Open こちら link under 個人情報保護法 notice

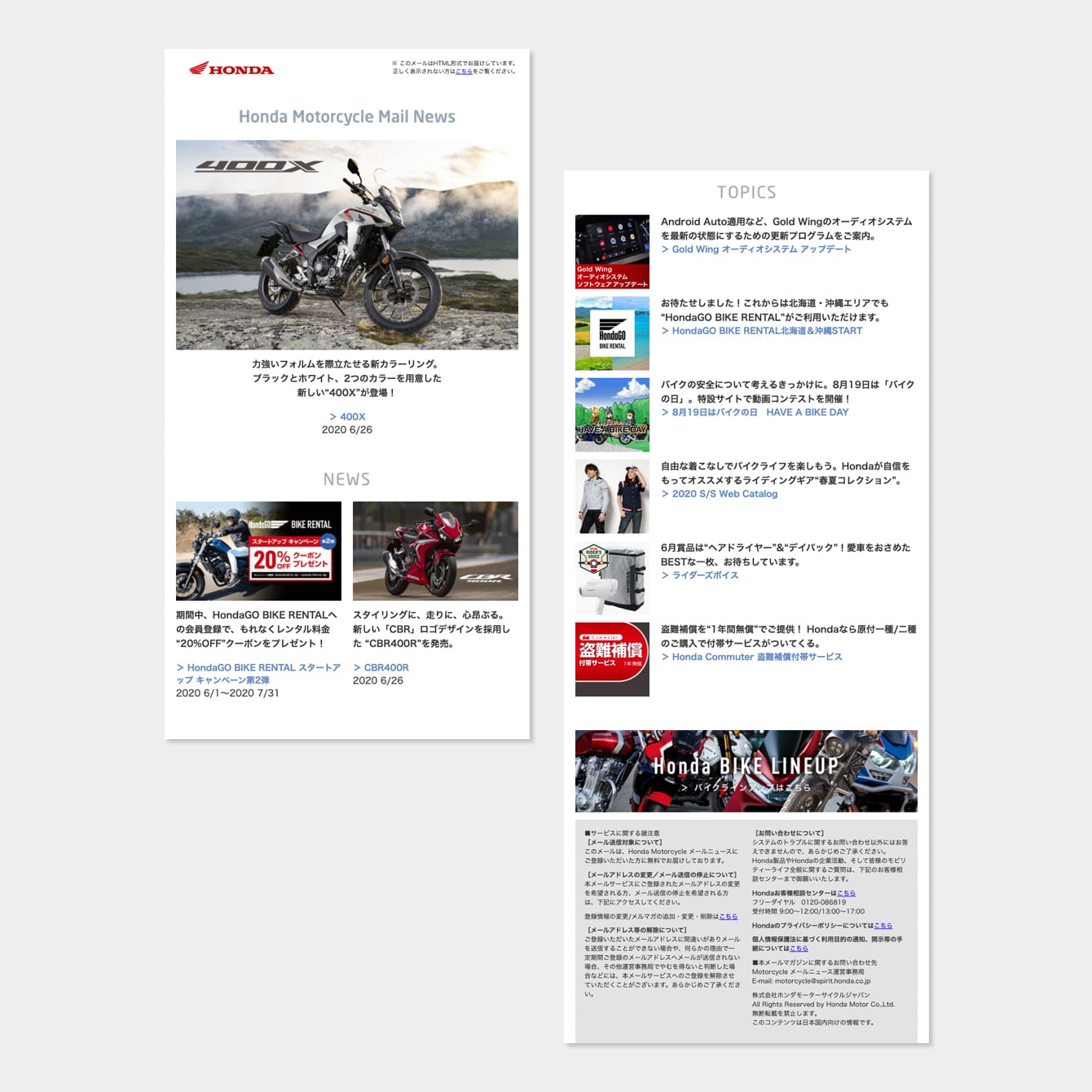[x=799, y=949]
